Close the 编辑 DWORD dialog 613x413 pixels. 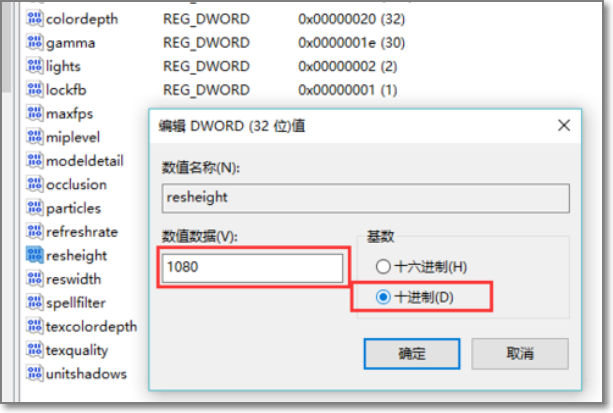click(564, 126)
